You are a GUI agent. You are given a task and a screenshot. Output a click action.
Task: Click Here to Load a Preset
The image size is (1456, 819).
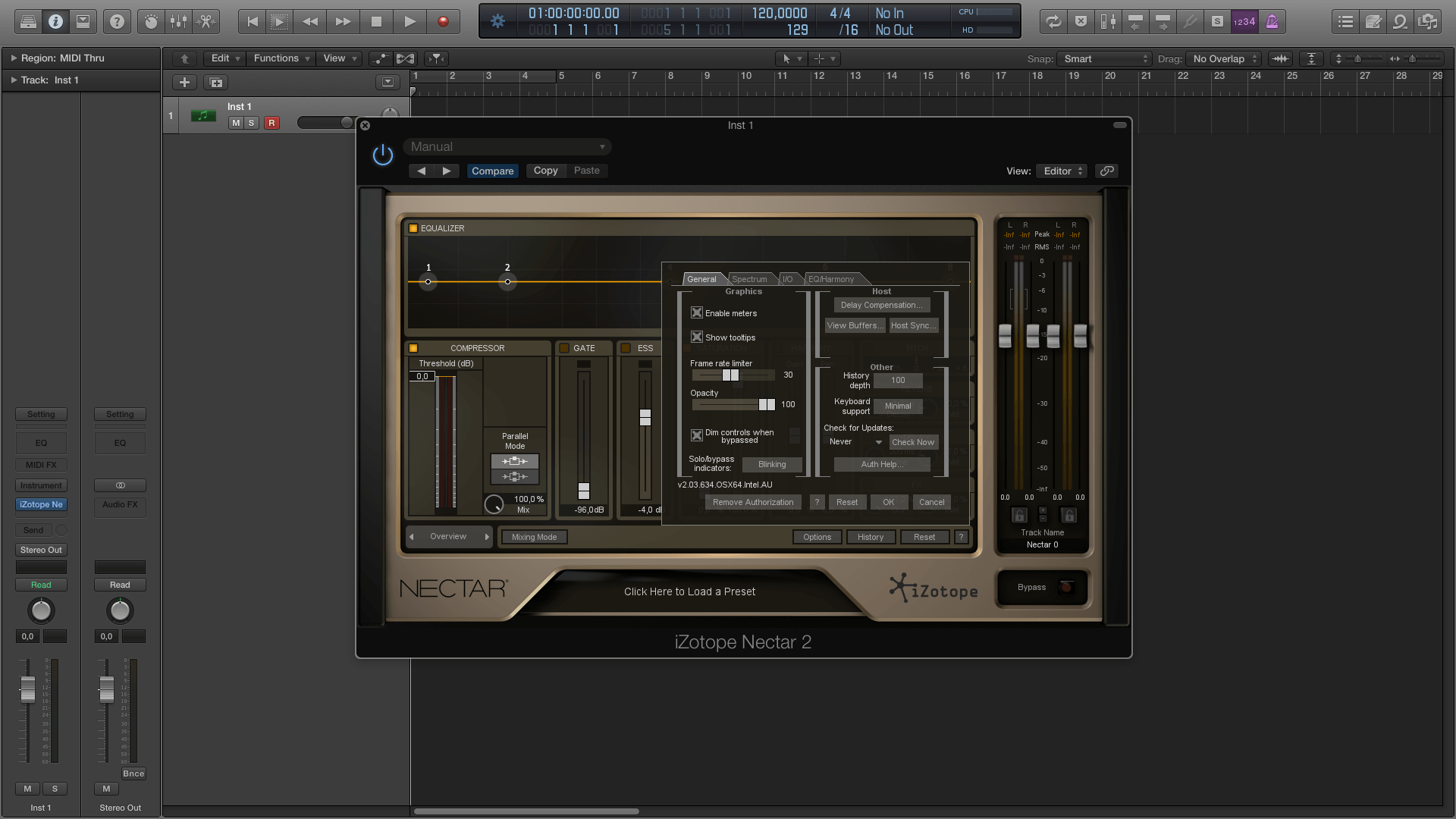689,591
